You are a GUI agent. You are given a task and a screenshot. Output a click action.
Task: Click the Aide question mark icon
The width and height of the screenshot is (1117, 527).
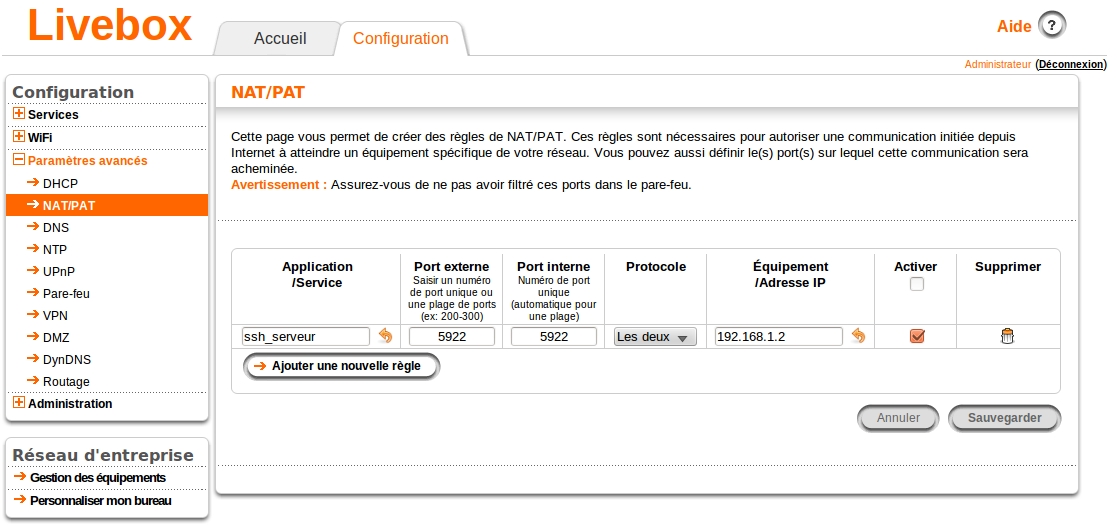coord(1052,26)
